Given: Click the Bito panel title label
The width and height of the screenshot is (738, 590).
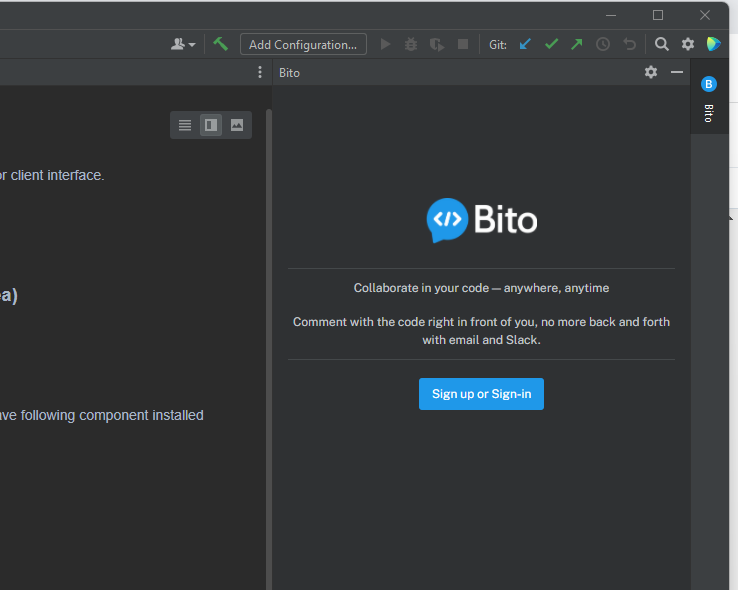Looking at the screenshot, I should click(x=289, y=73).
